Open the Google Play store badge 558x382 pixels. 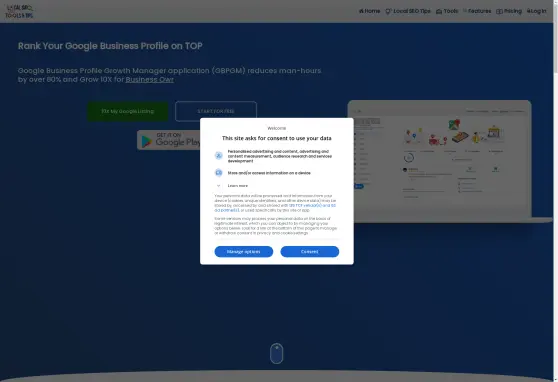169,140
